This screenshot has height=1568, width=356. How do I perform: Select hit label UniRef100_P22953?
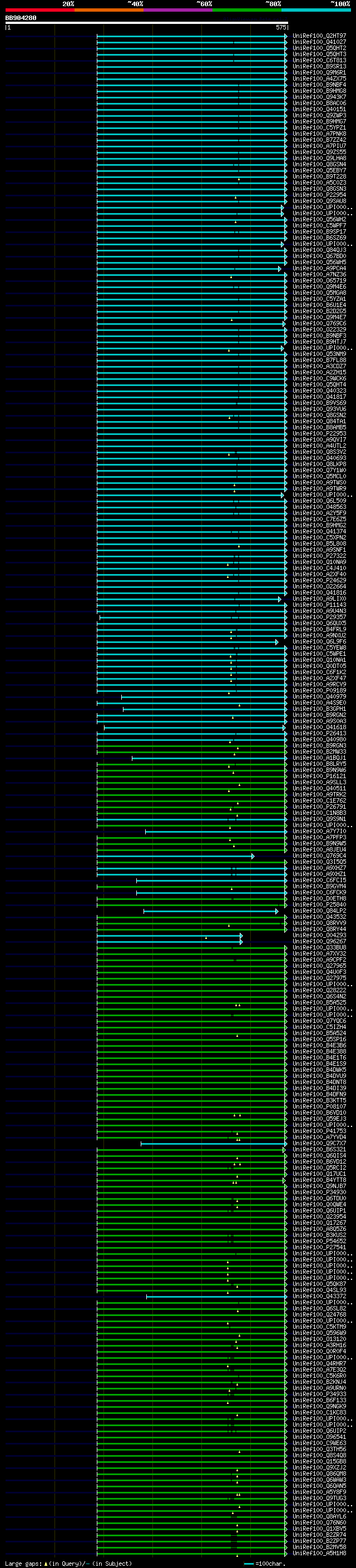(319, 434)
